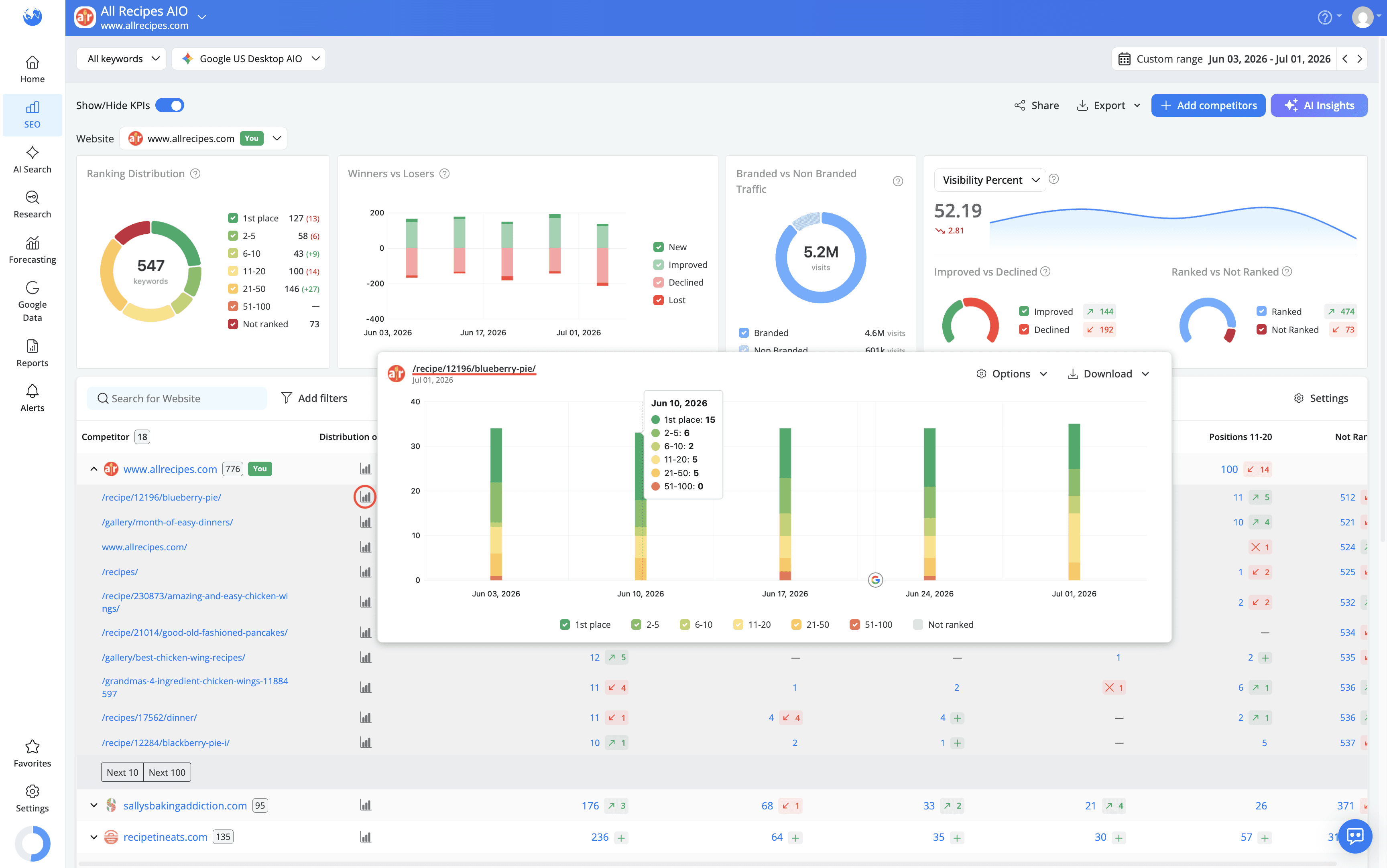
Task: Open the Home section in sidebar
Action: [x=32, y=69]
